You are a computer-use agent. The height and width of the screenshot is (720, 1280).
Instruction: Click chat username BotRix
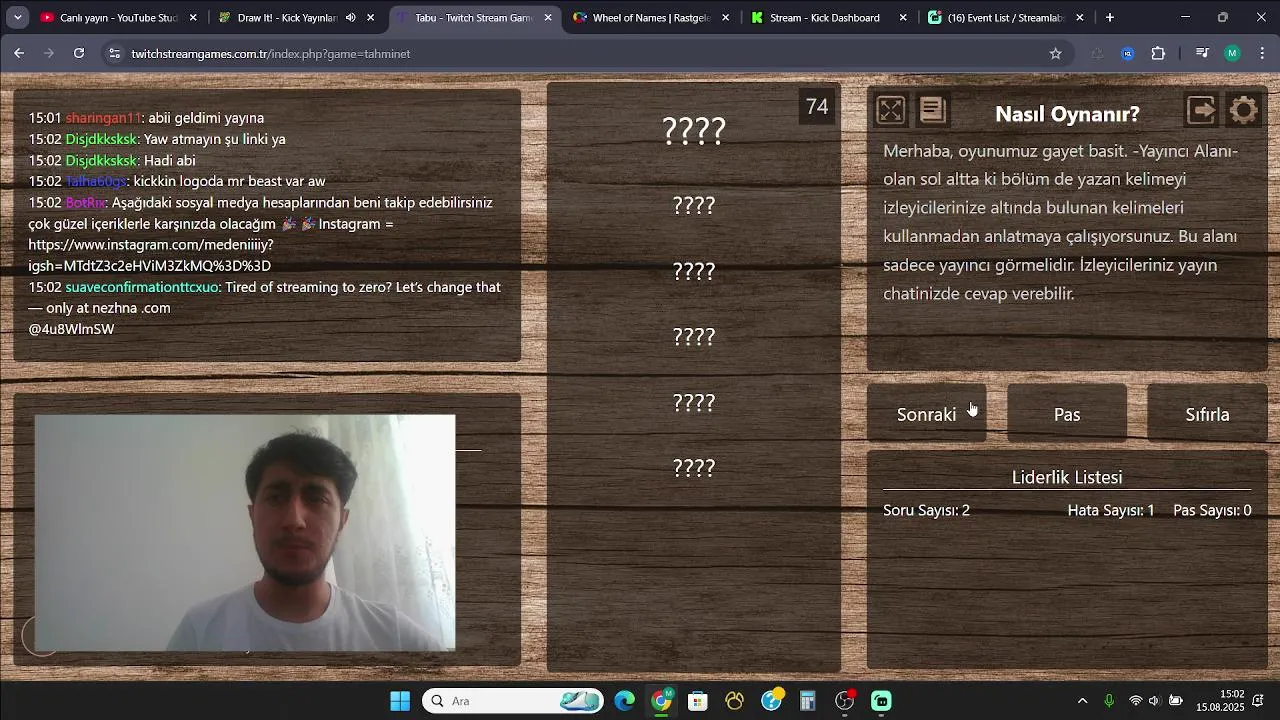coord(85,202)
